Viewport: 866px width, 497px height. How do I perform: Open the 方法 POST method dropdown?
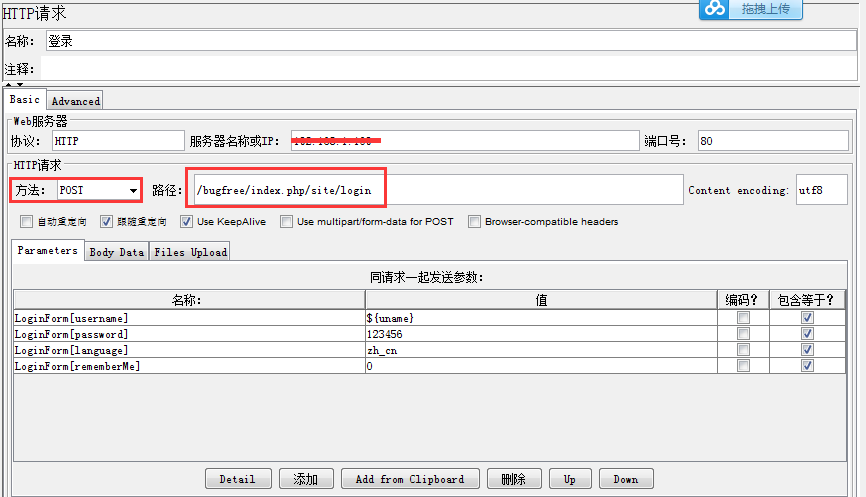pyautogui.click(x=98, y=190)
